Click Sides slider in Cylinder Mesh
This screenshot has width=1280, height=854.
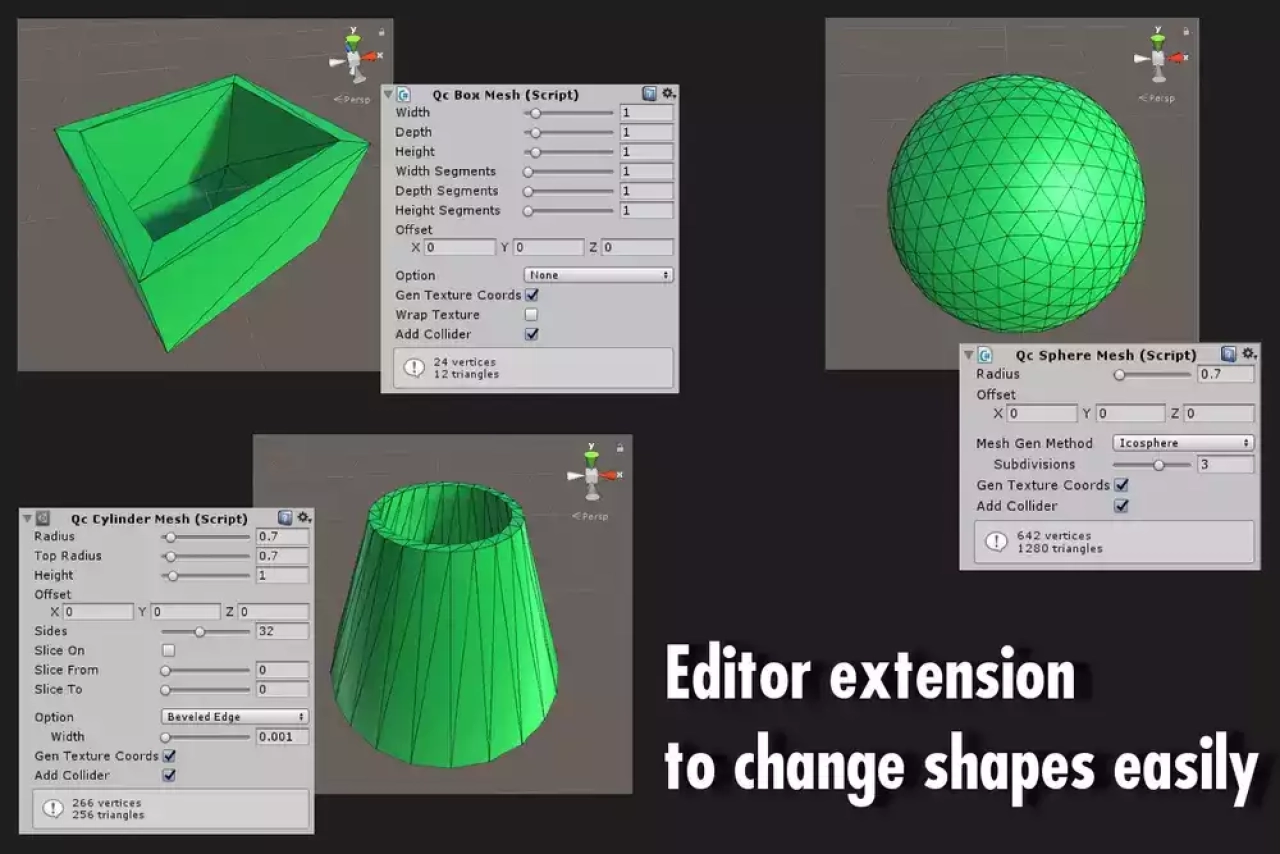tap(207, 632)
